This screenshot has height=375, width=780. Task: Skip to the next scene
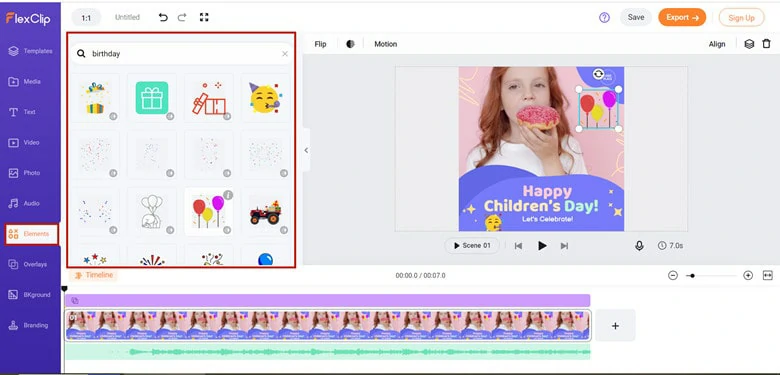(564, 246)
